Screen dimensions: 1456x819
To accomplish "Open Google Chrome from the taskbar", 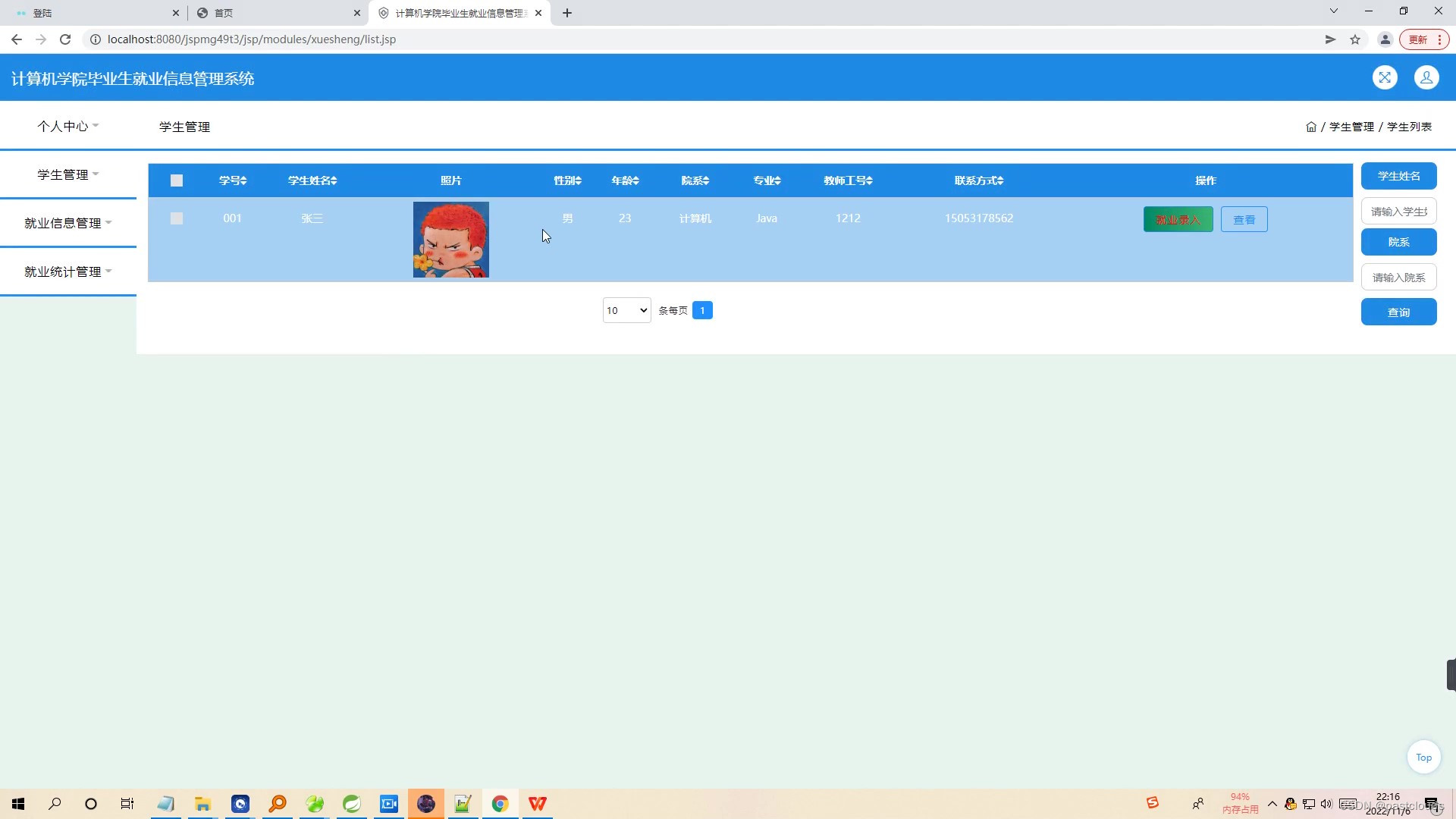I will [x=500, y=803].
